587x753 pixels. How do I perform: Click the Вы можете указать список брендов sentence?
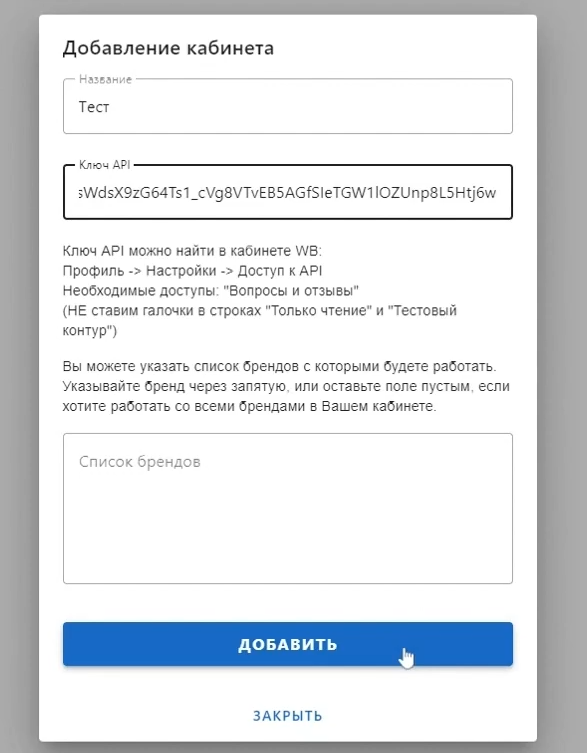click(x=280, y=366)
